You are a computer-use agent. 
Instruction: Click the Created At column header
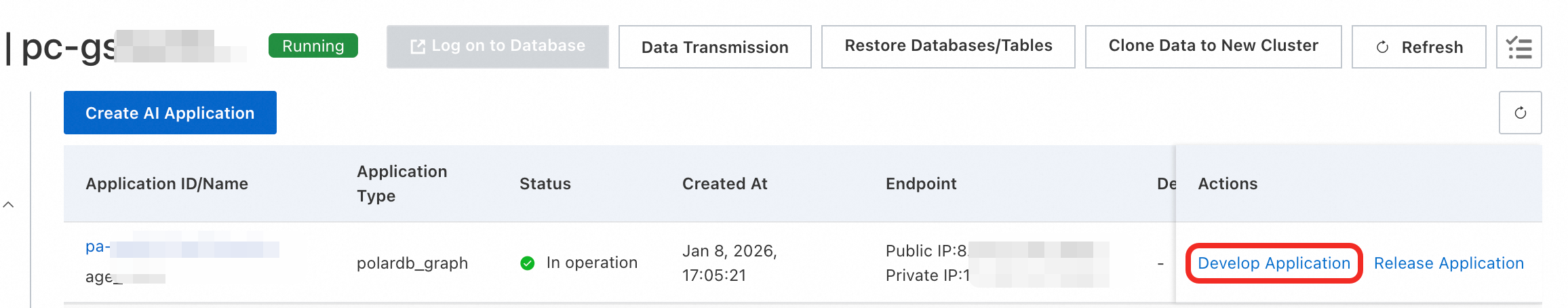[x=724, y=184]
